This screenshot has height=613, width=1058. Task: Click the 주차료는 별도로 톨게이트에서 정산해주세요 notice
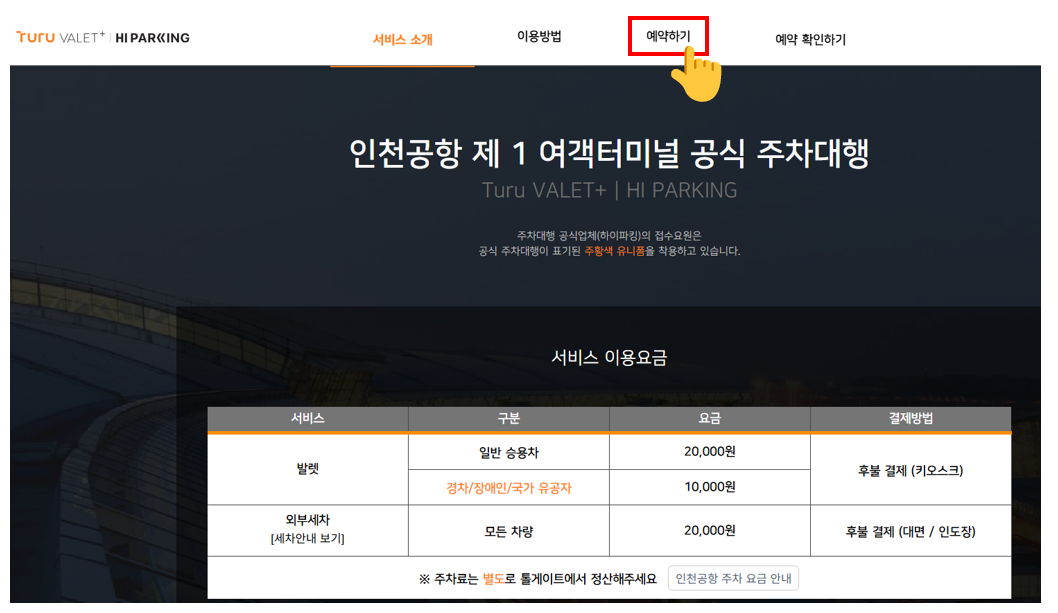538,579
